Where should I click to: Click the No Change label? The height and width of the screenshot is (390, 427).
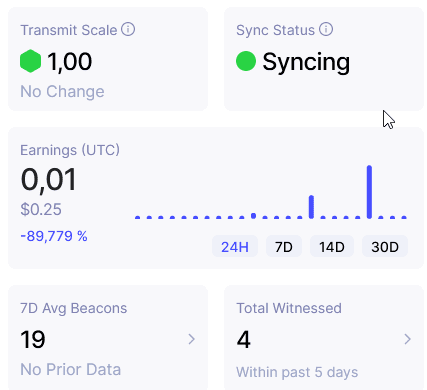(62, 91)
